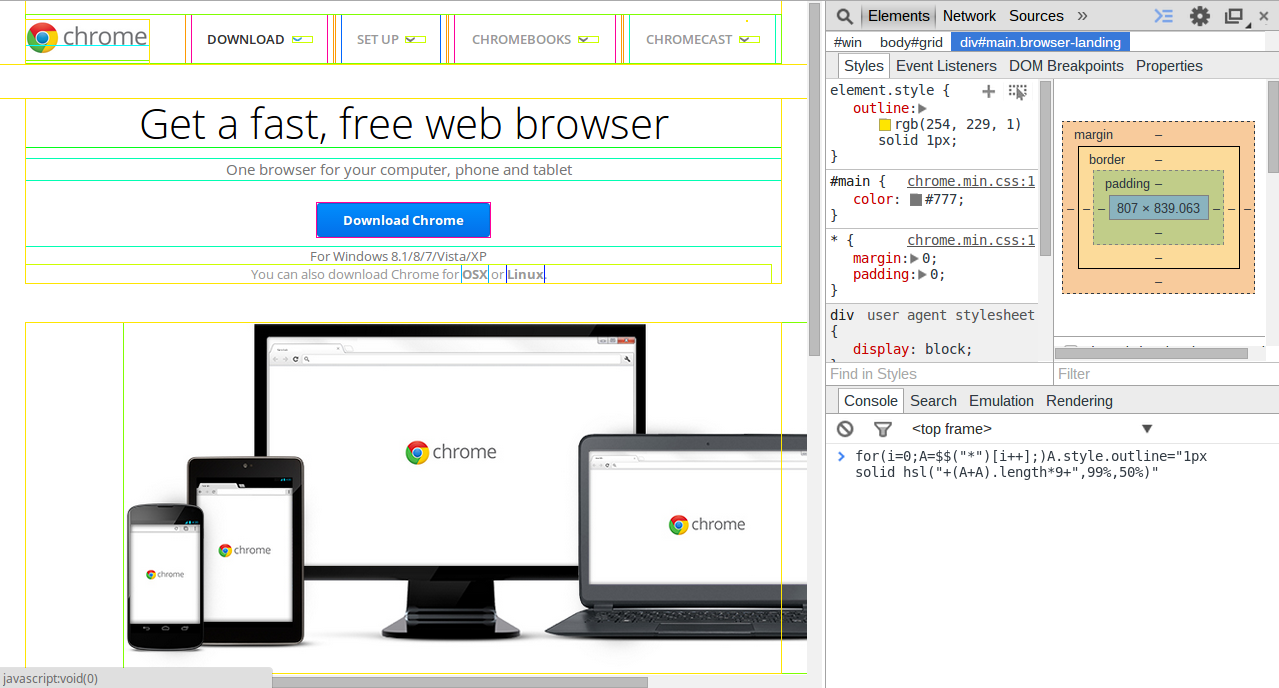Open the top frame context dropdown
The width and height of the screenshot is (1279, 688).
coord(1031,429)
